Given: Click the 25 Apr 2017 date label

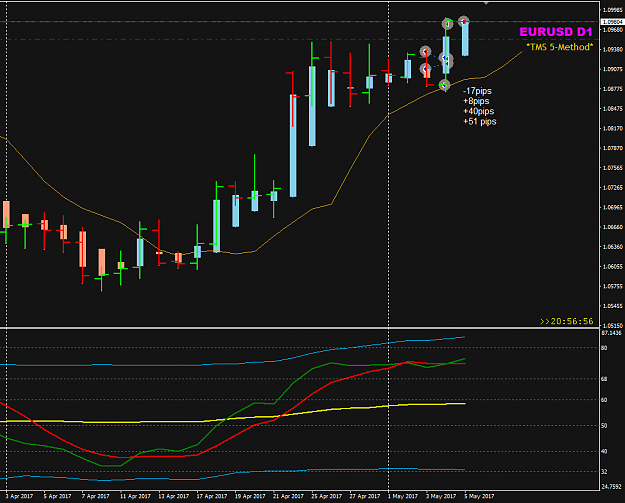Looking at the screenshot, I should 327,496.
